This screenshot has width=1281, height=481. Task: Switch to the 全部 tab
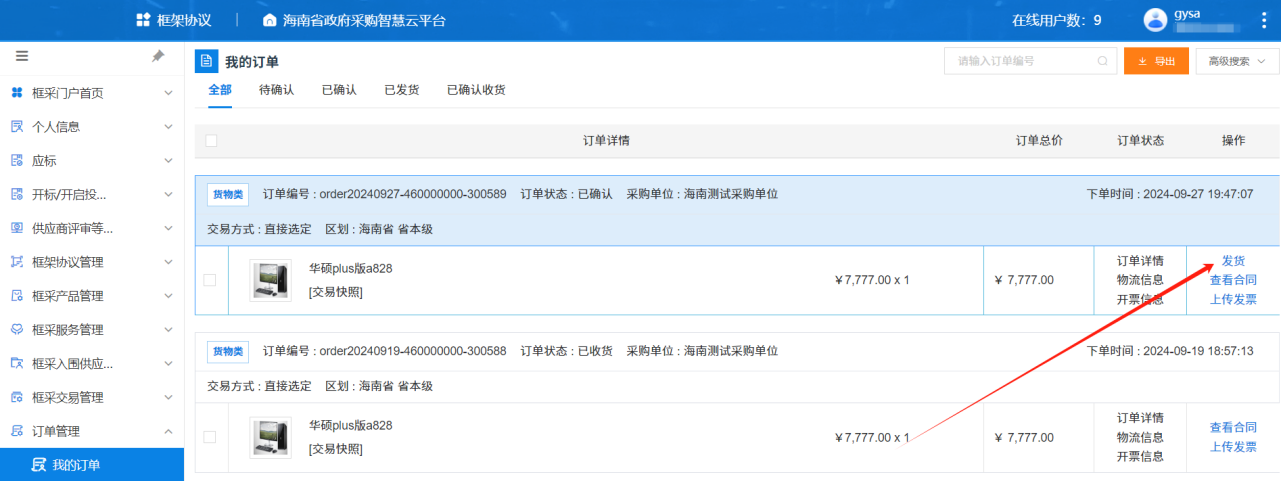pos(220,90)
